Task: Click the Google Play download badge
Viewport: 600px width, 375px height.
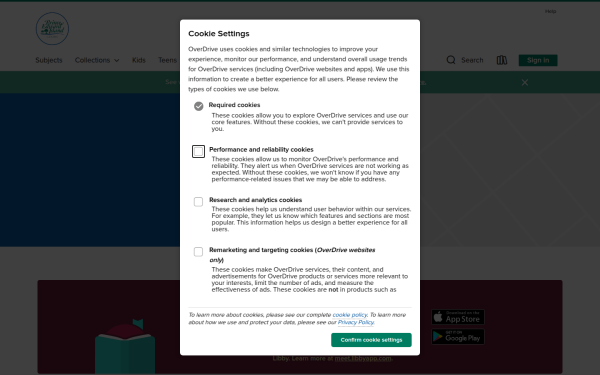Action: (x=458, y=337)
